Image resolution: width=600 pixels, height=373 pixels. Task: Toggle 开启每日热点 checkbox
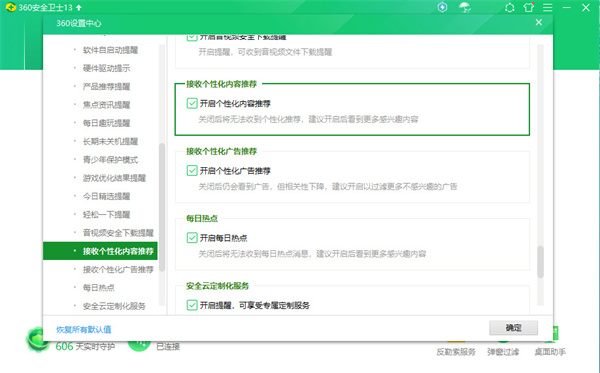point(192,238)
